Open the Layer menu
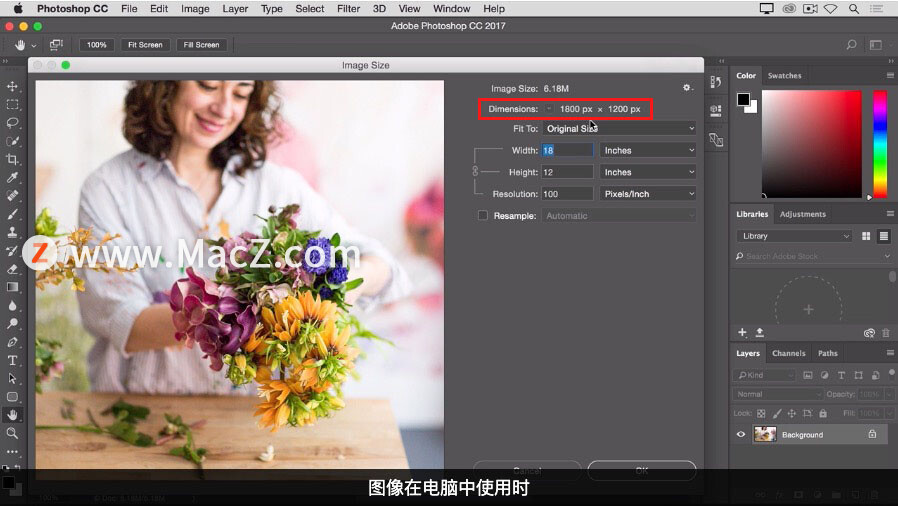Screen dimensions: 898x506 [235, 9]
